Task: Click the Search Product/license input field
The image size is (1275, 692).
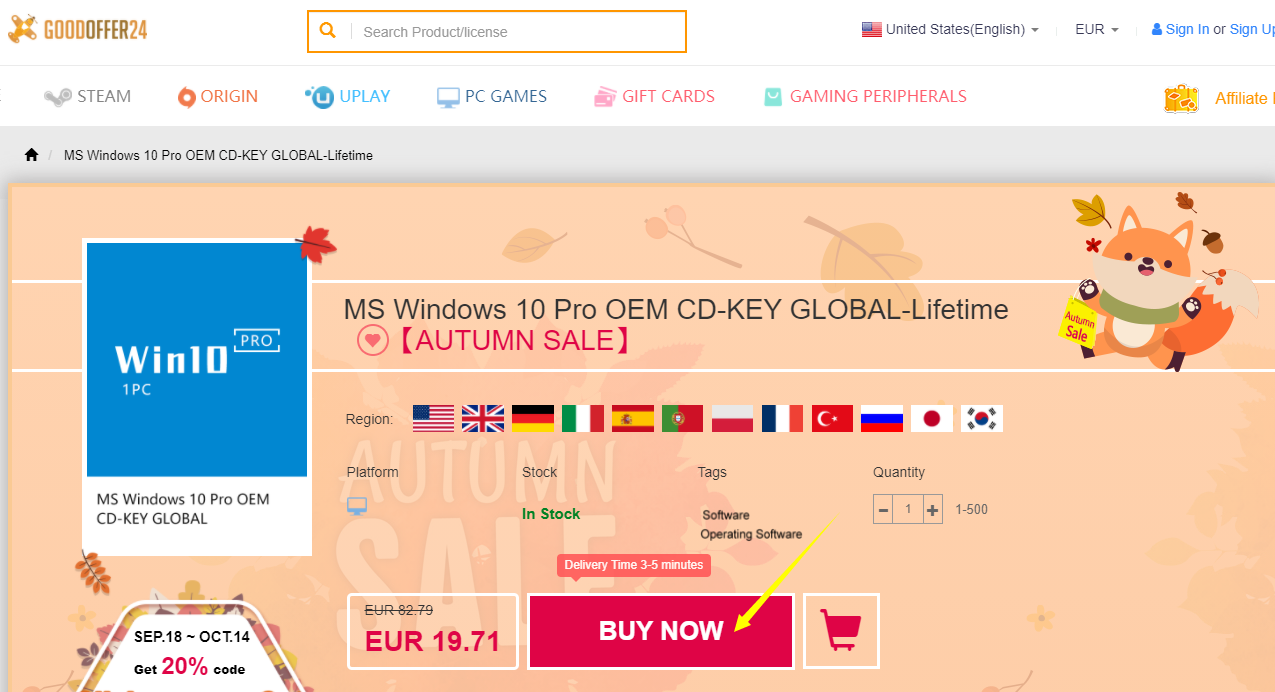Action: (x=518, y=32)
